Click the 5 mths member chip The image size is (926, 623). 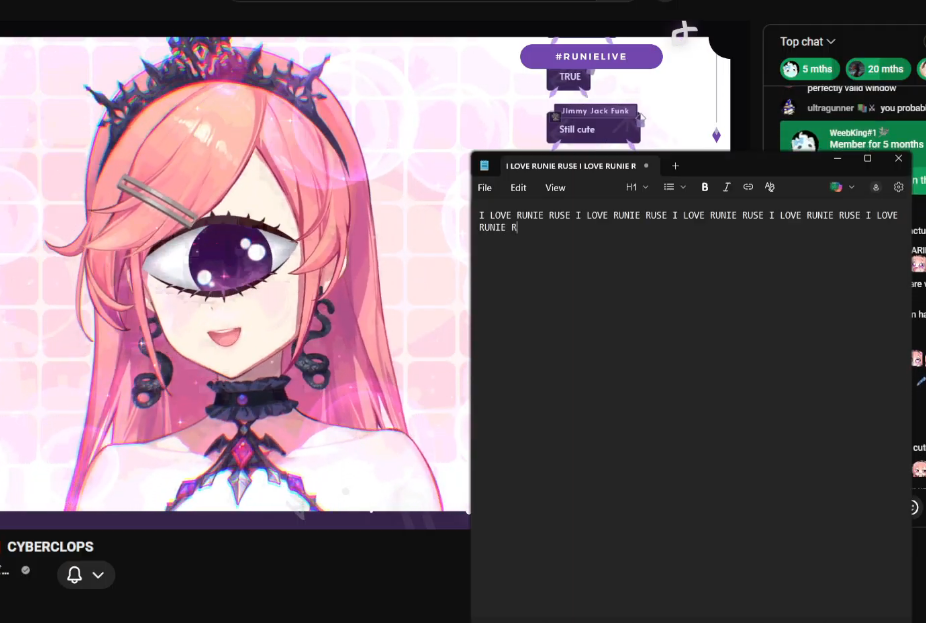click(x=809, y=69)
